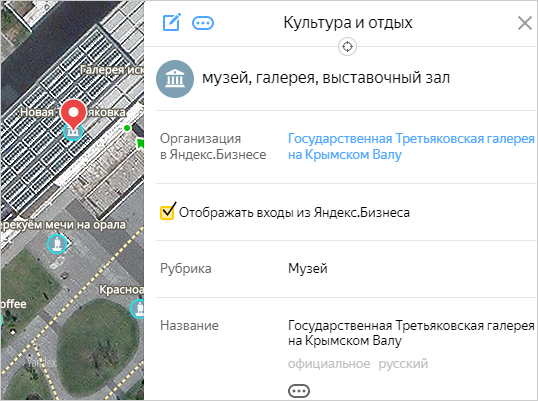The width and height of the screenshot is (538, 401).
Task: Click the Музей rubric value
Action: pyautogui.click(x=307, y=268)
